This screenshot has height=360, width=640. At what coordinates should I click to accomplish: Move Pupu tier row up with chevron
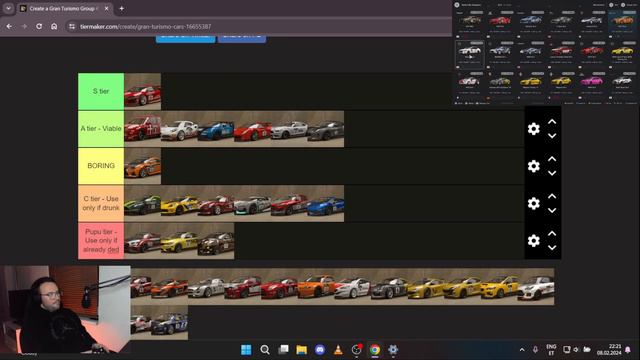552,233
